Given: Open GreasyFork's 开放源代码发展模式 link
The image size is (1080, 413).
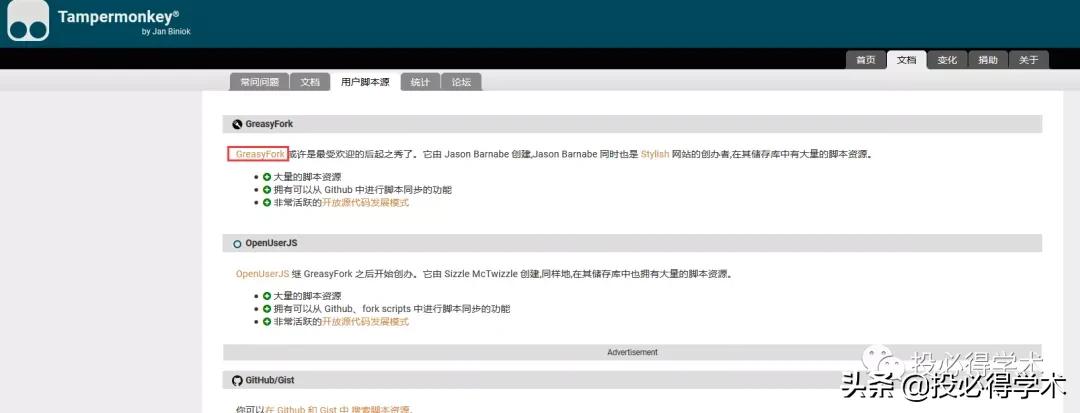Looking at the screenshot, I should (x=366, y=203).
